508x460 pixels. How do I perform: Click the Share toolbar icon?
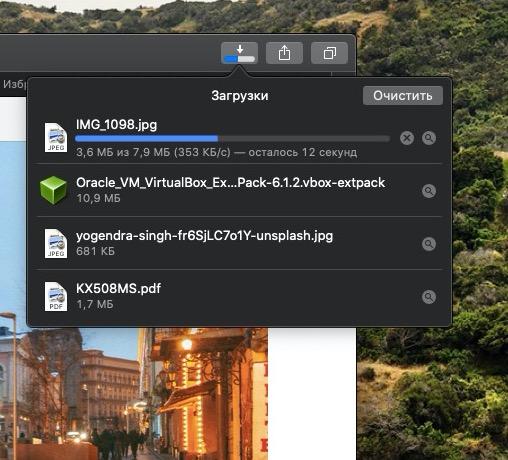pyautogui.click(x=284, y=53)
